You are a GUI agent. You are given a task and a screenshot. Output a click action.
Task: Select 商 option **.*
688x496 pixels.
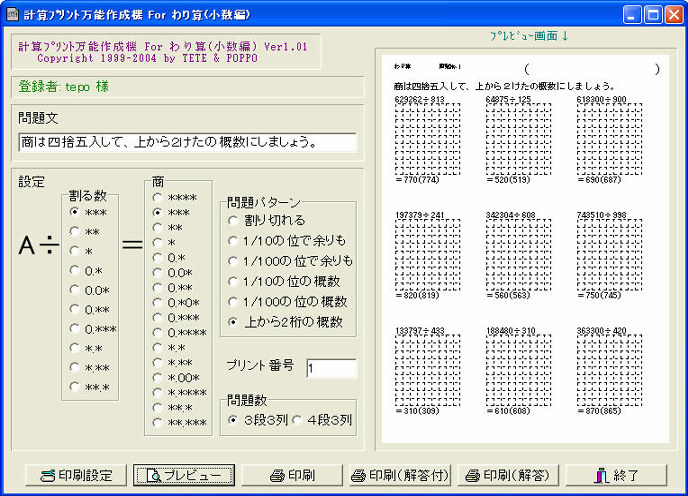[172, 408]
